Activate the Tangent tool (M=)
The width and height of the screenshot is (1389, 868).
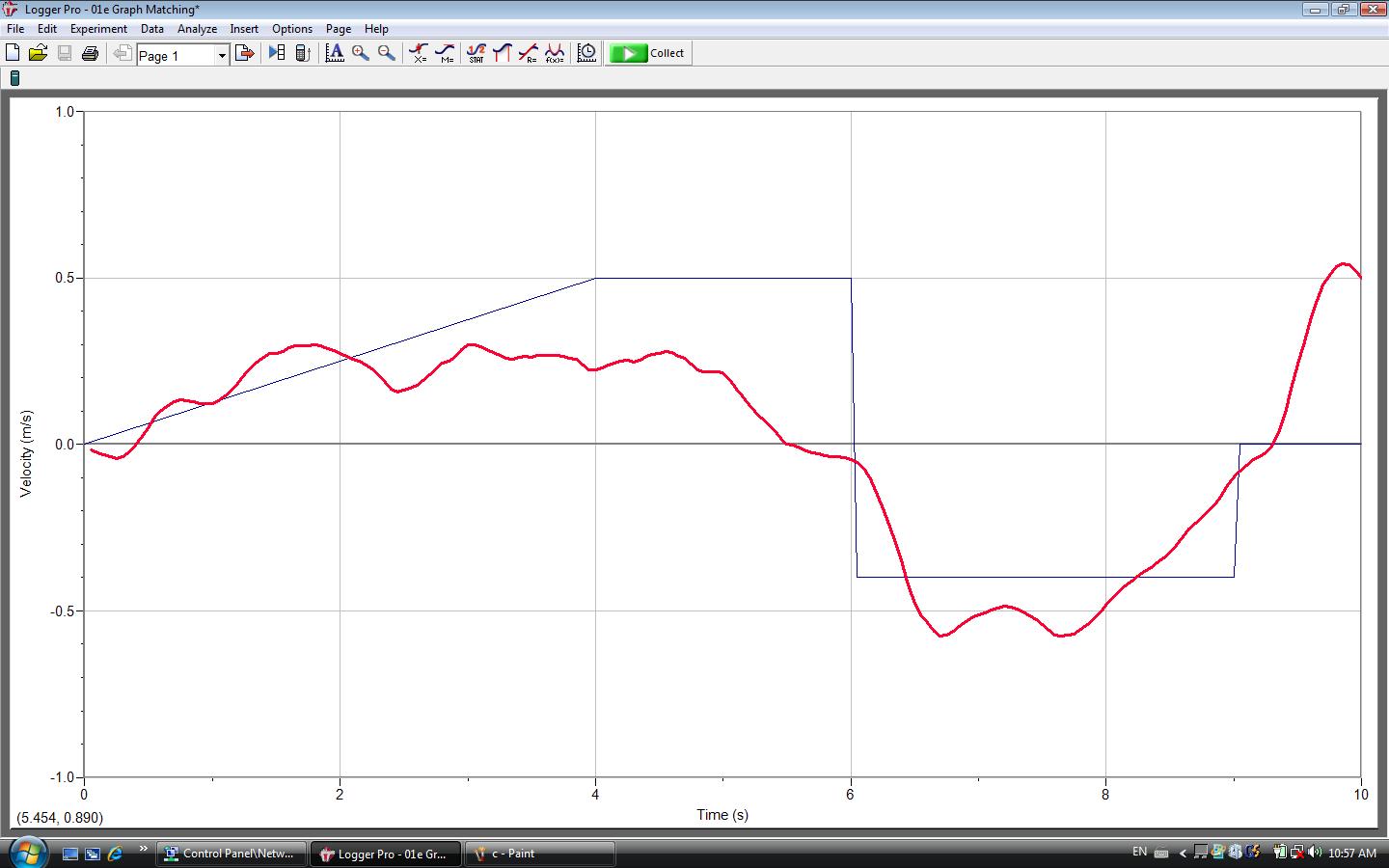445,52
